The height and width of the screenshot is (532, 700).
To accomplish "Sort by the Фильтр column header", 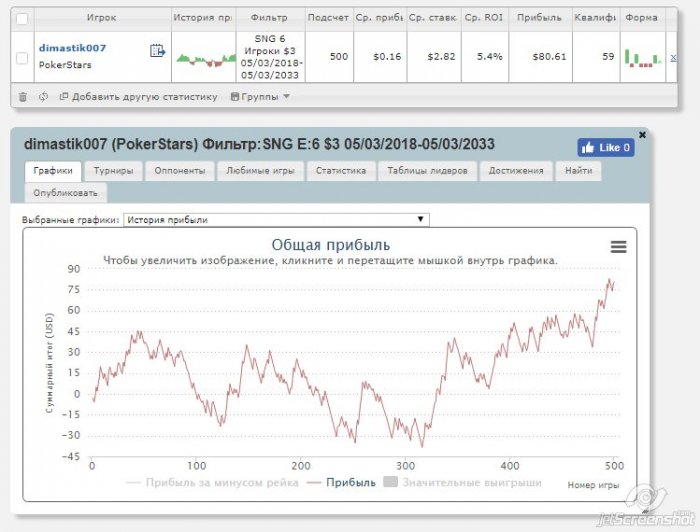I will (270, 18).
